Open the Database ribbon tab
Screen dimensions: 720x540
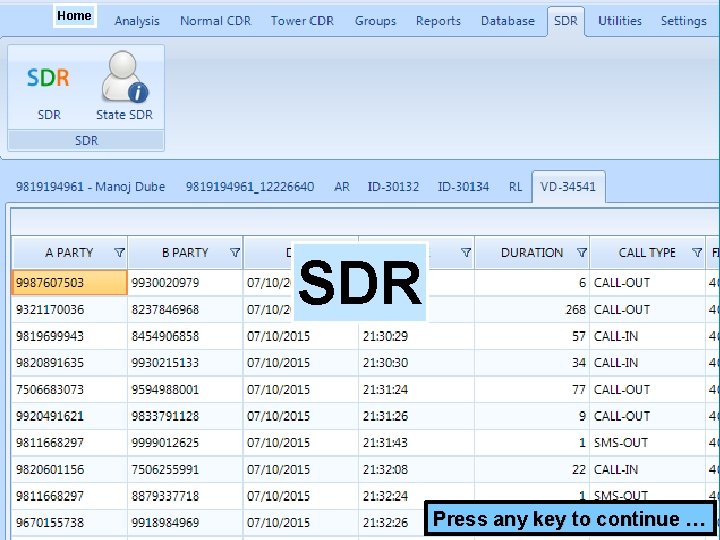[x=508, y=21]
